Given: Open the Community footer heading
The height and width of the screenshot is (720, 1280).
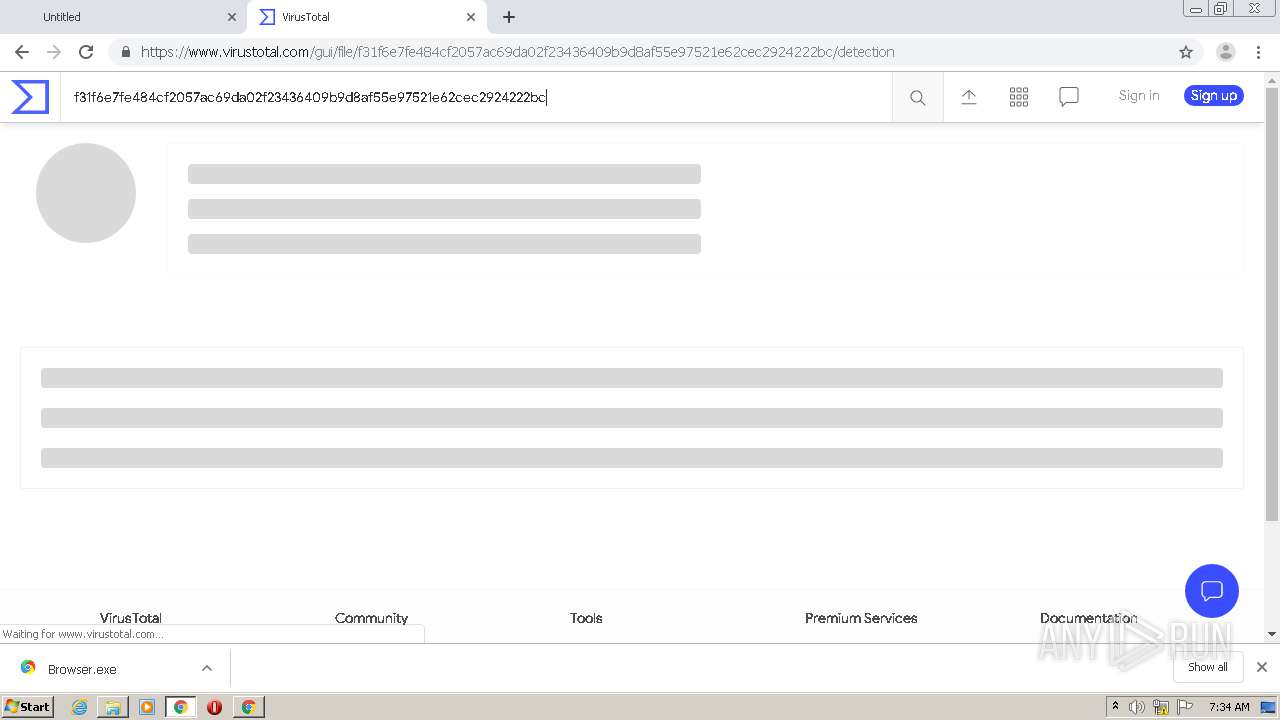Looking at the screenshot, I should pos(371,618).
